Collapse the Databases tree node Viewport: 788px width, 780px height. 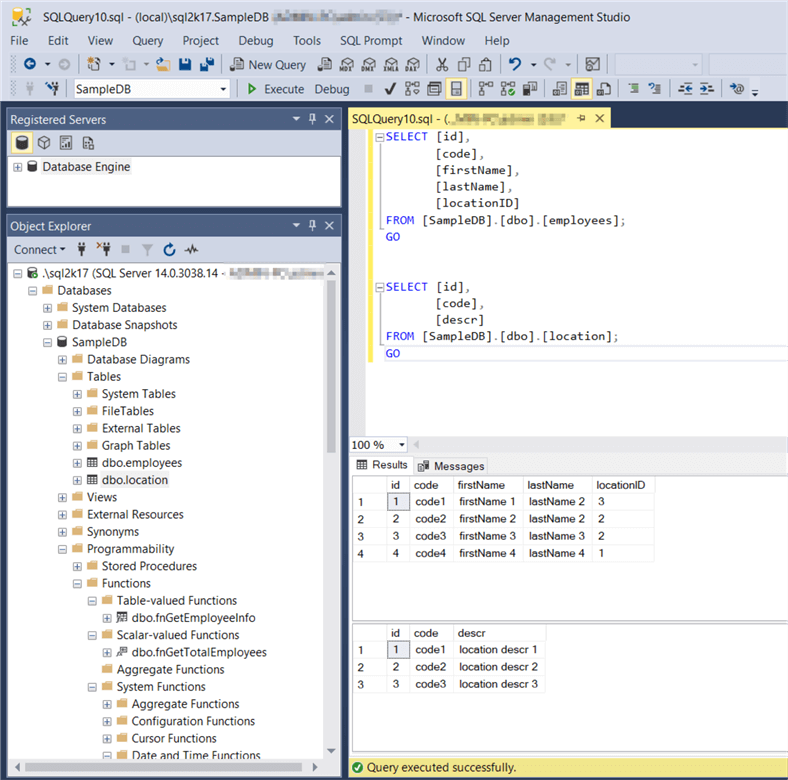[33, 291]
